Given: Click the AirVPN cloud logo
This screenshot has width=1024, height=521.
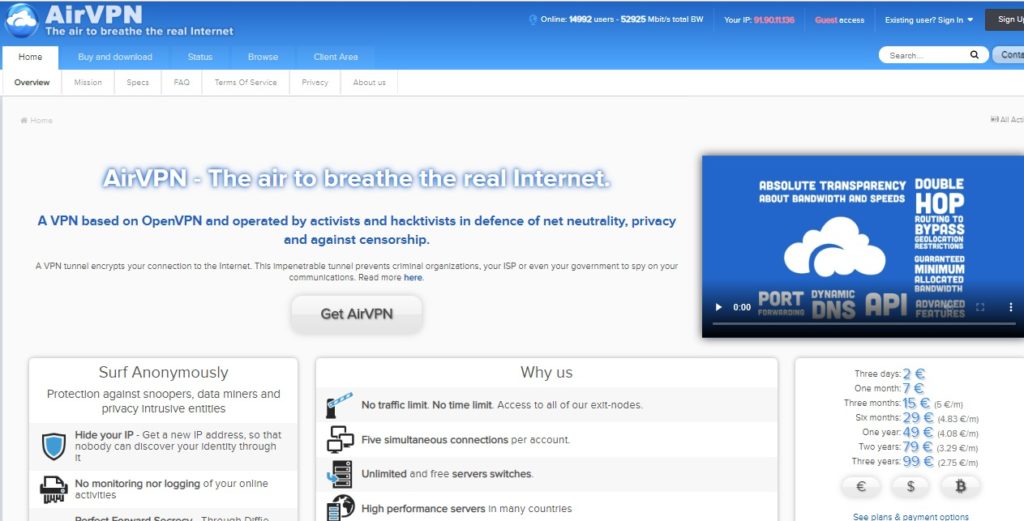Looking at the screenshot, I should 22,20.
